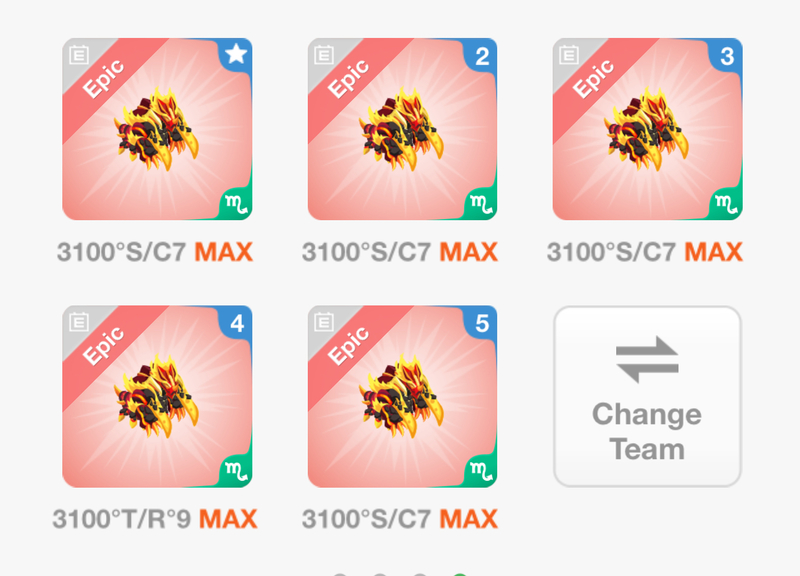Screen dimensions: 800x576
Task: Select the green active page dot
Action: [460, 574]
